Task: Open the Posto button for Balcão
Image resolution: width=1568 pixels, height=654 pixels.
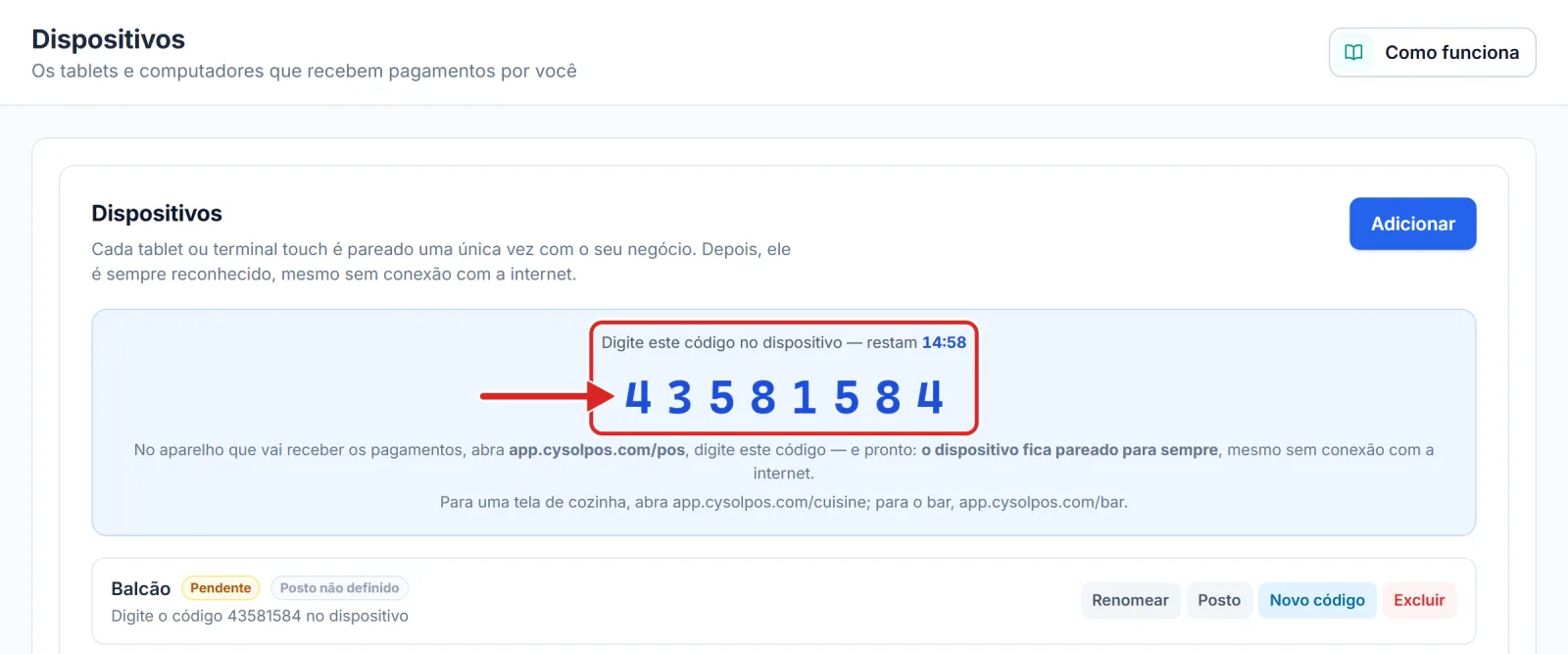Action: [x=1219, y=600]
